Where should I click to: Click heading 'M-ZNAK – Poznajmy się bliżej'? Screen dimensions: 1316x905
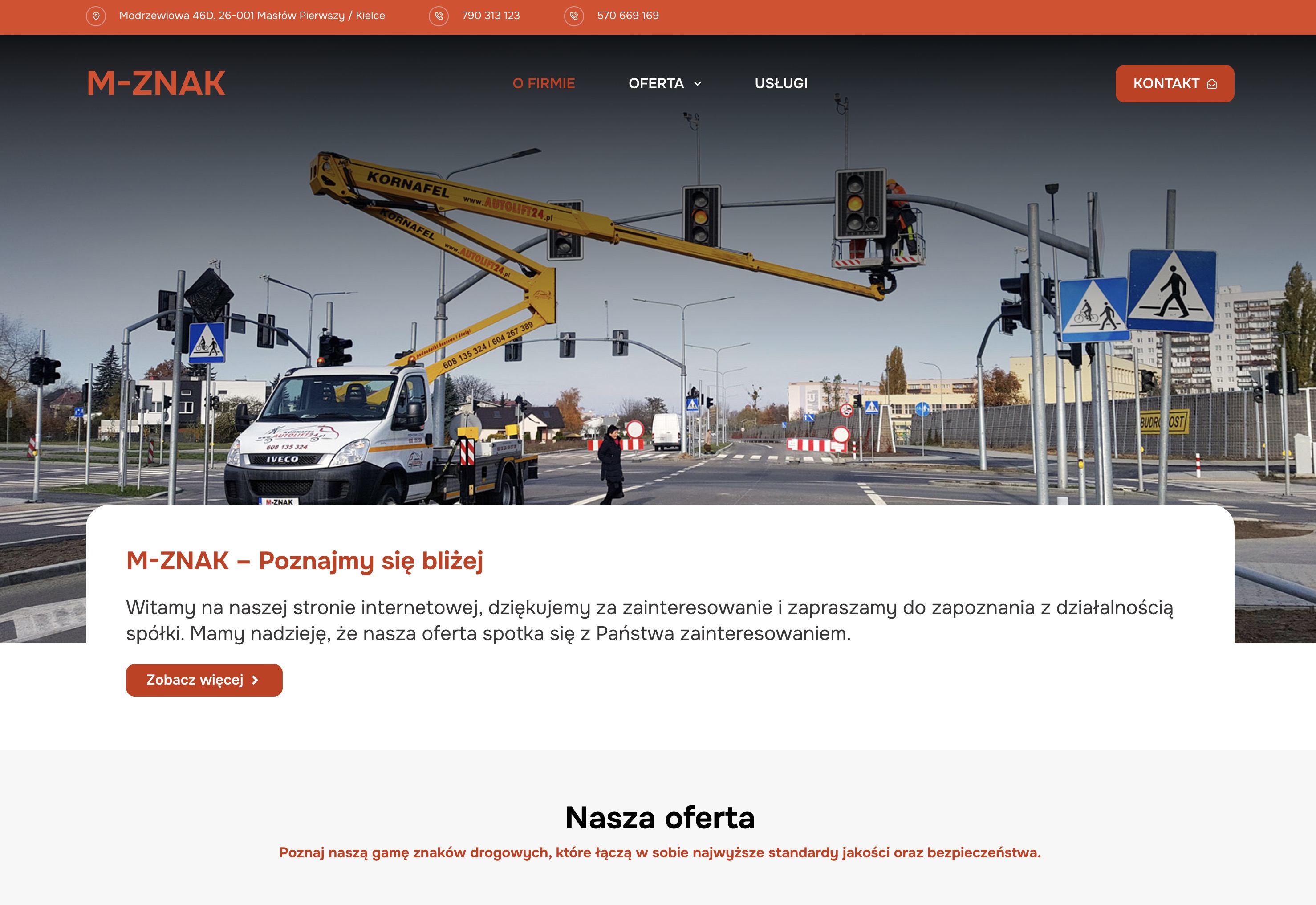coord(305,561)
